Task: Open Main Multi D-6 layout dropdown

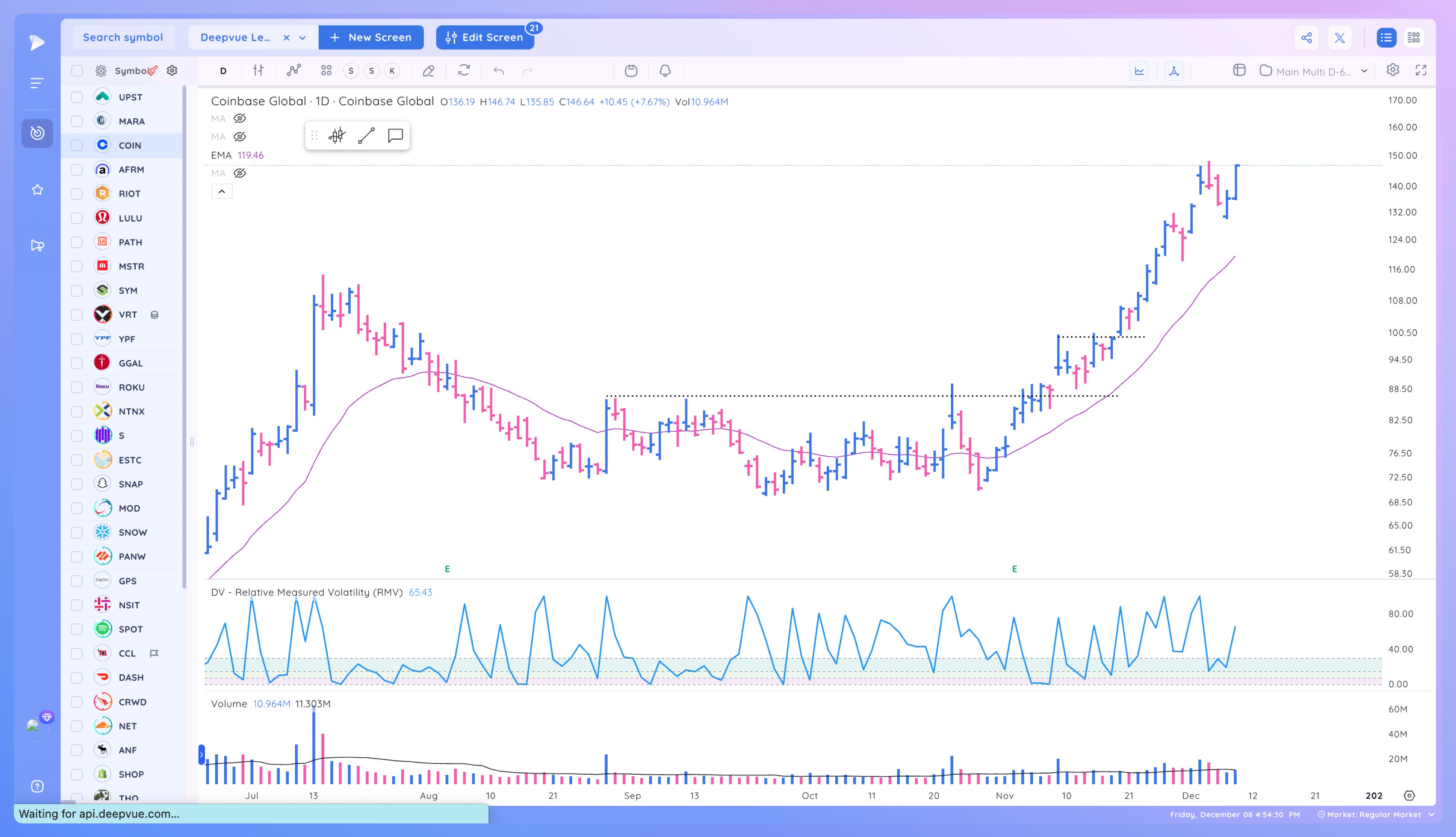Action: 1364,71
